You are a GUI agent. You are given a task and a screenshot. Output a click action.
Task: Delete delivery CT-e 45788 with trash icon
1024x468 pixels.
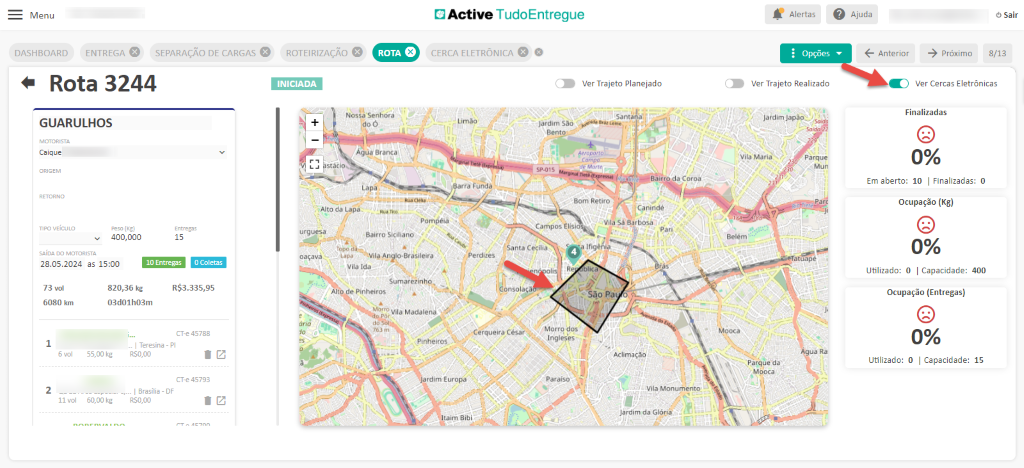point(207,354)
